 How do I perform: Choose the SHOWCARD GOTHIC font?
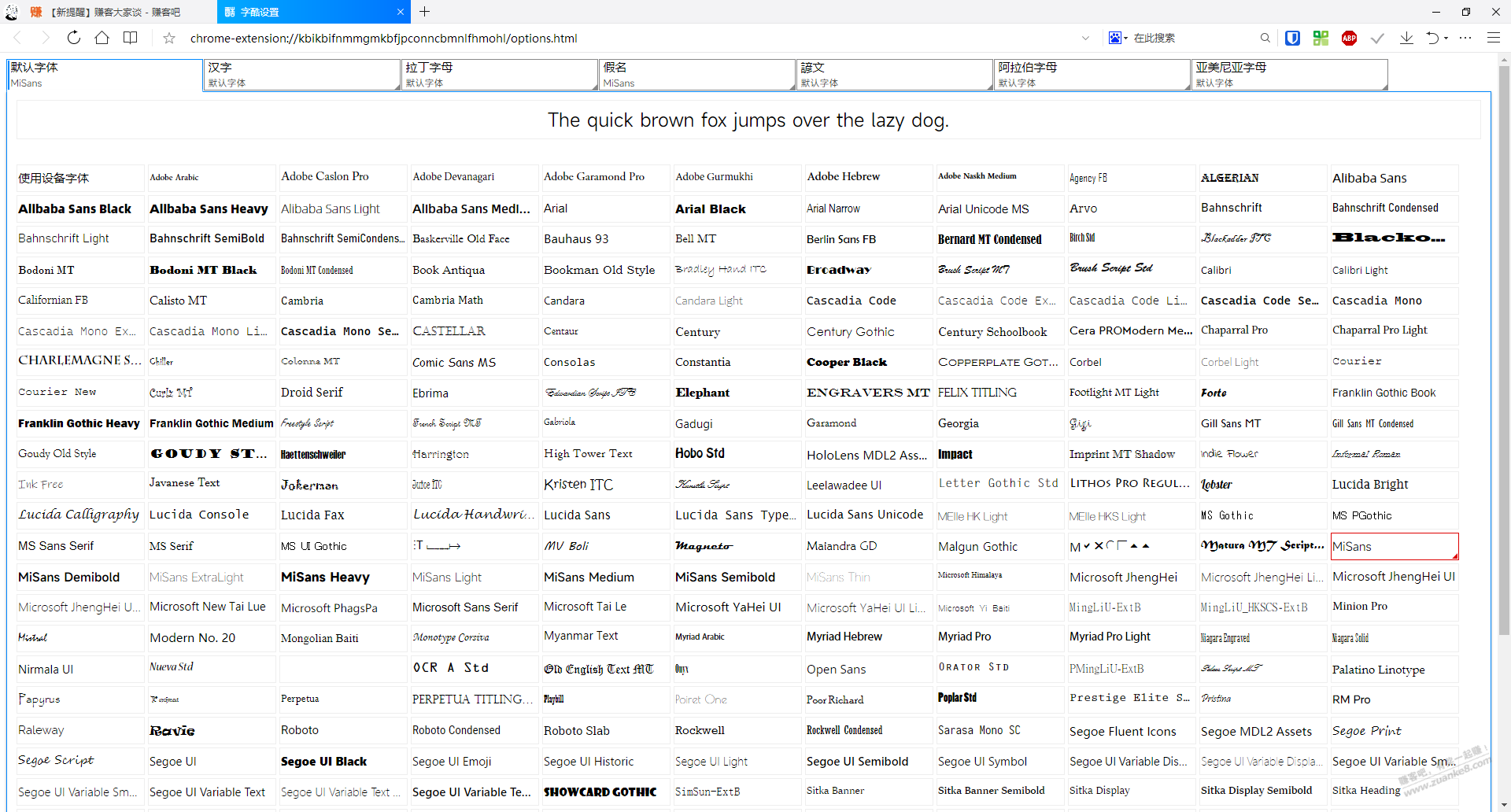tap(605, 792)
